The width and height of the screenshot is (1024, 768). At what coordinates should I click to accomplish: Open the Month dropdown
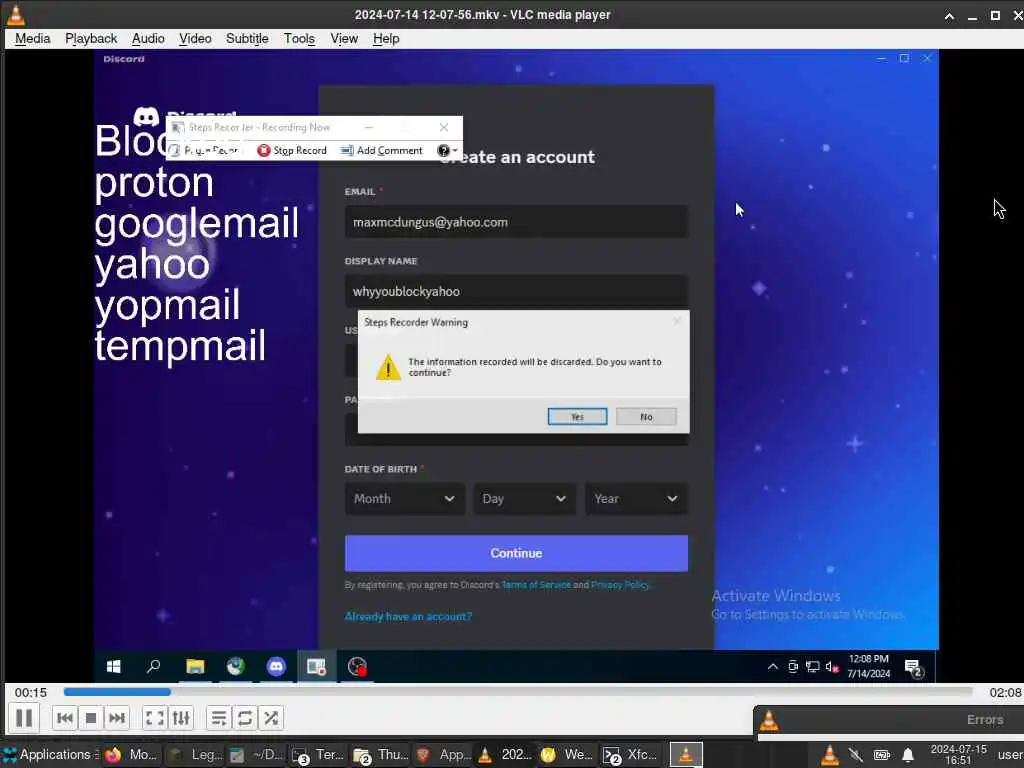point(405,499)
